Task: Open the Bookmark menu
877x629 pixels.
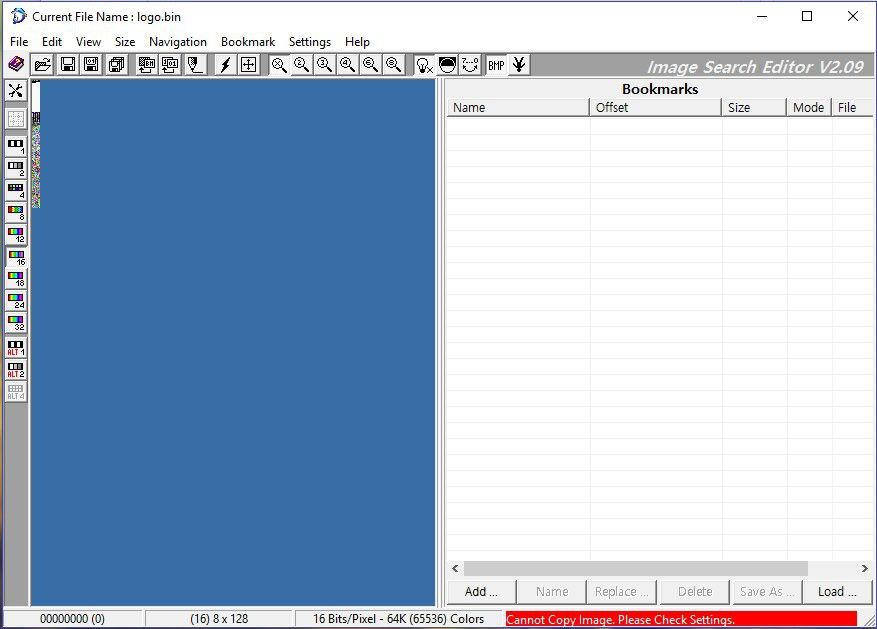Action: 248,42
